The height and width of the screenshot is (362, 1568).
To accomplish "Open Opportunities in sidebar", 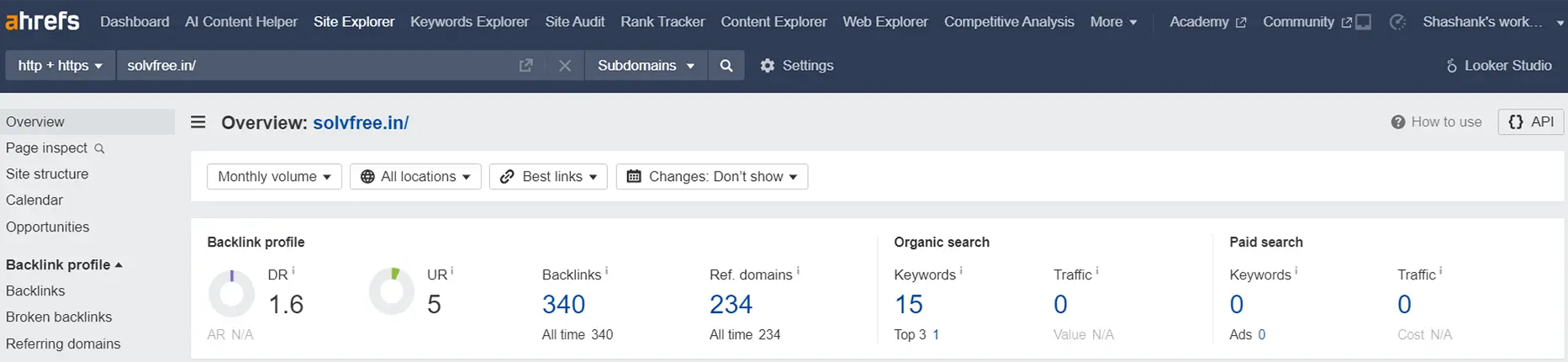I will pos(47,227).
